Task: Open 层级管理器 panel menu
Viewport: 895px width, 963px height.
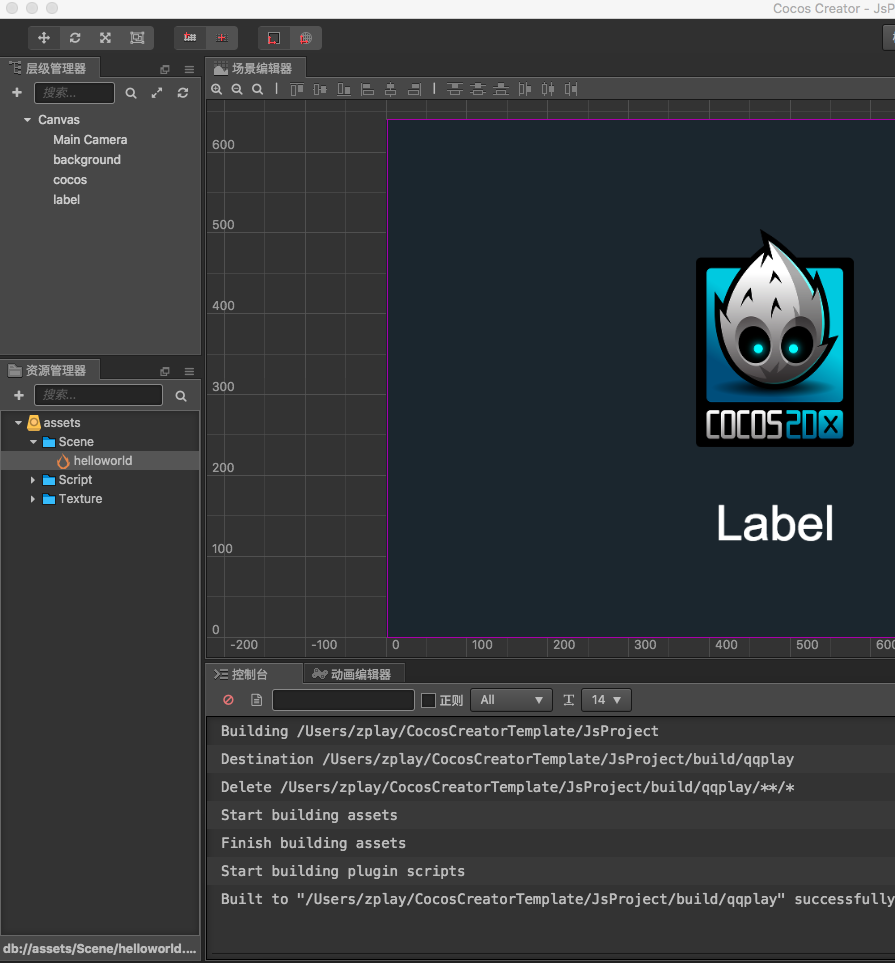Action: [x=189, y=69]
